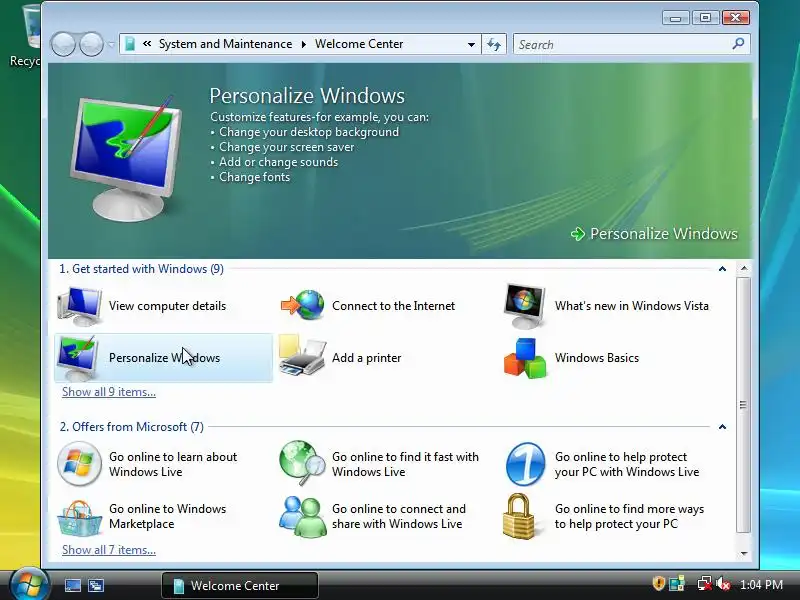This screenshot has height=600, width=800.
Task: Click Welcome Center breadcrumb
Action: pos(359,44)
